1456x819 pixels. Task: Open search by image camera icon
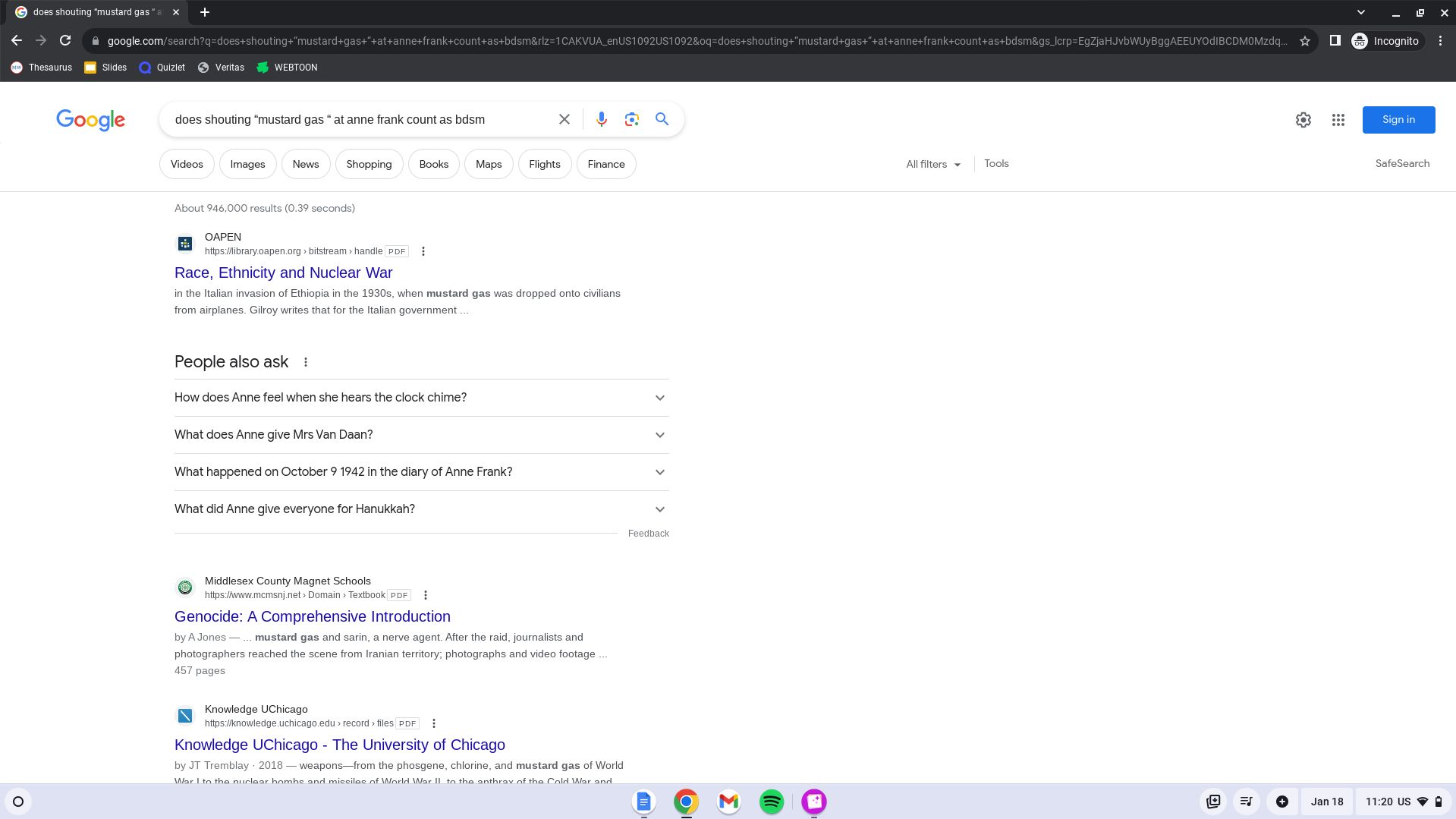click(x=631, y=119)
